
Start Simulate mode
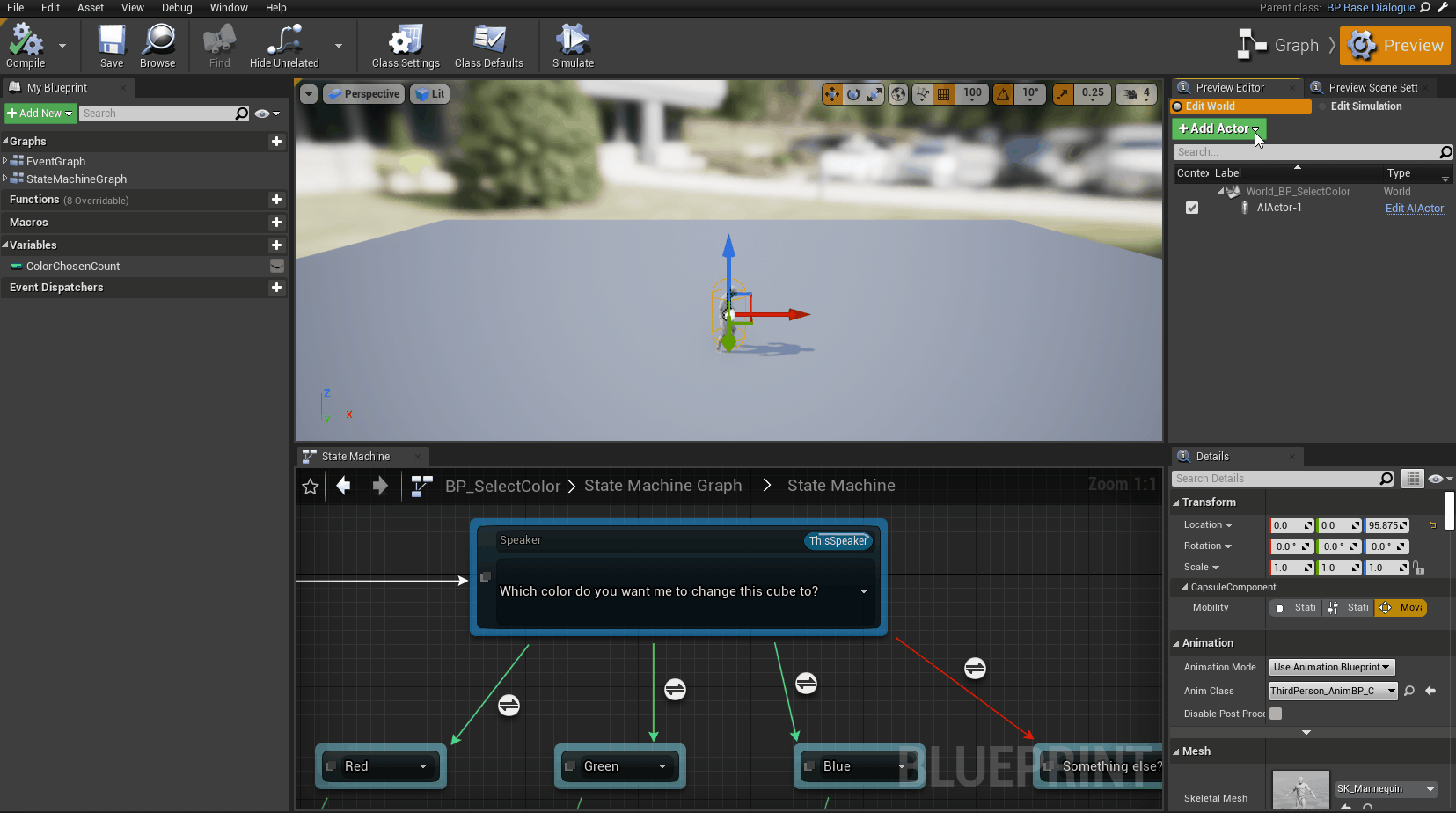[x=572, y=44]
